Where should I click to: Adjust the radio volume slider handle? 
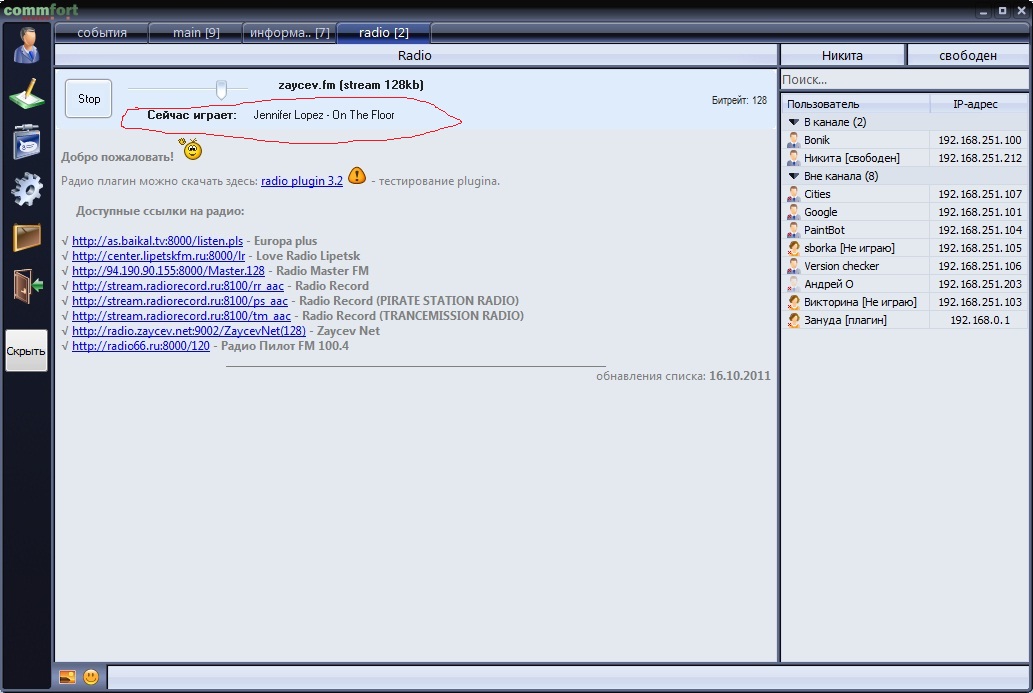coord(221,90)
